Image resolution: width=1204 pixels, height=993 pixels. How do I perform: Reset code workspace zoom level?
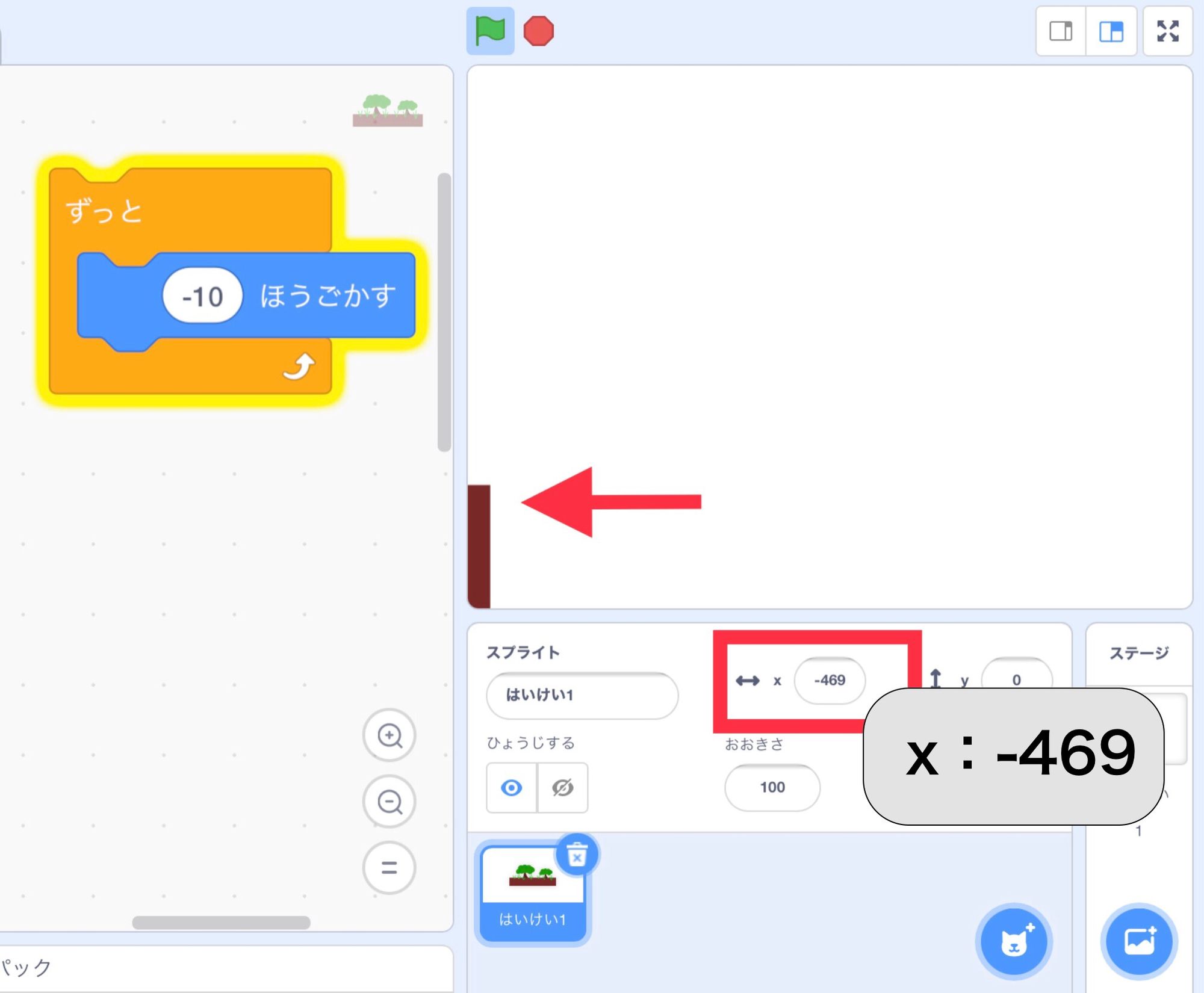pyautogui.click(x=389, y=868)
